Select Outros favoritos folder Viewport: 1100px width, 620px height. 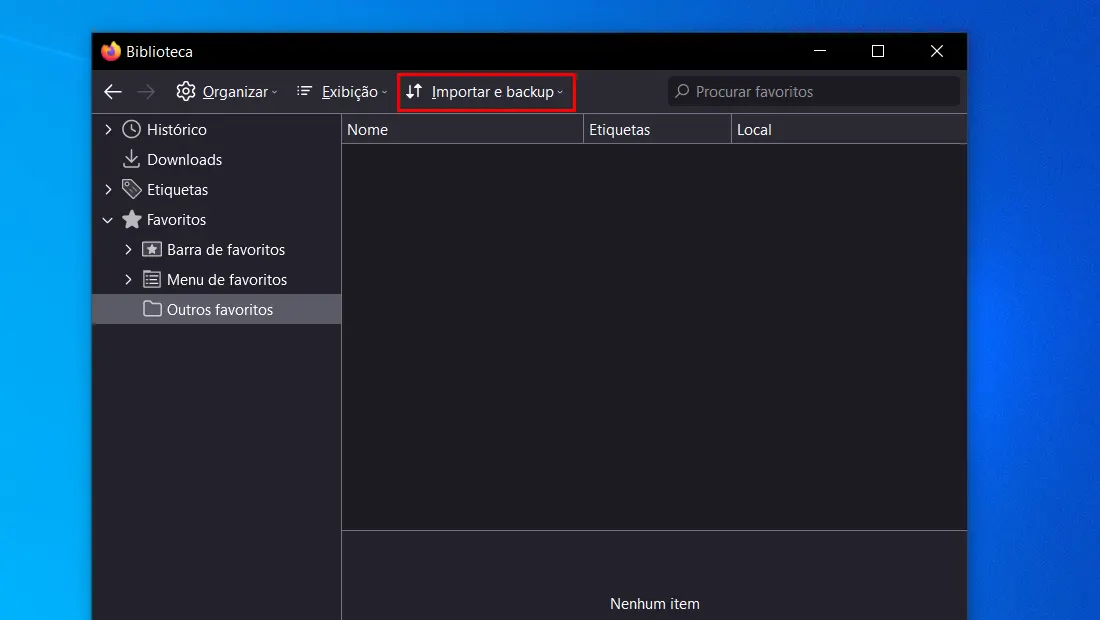217,309
